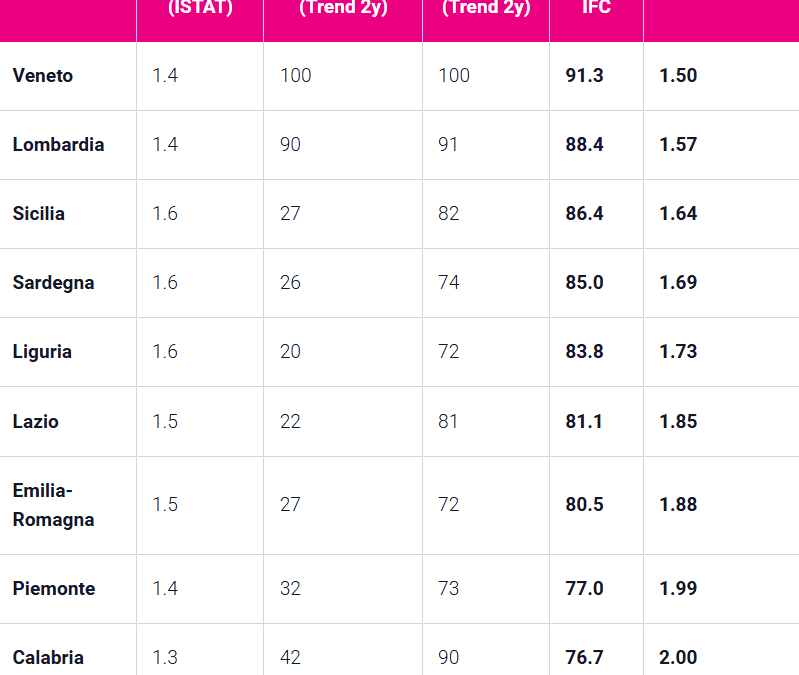
Task: Click the ISTAT column header
Action: (199, 8)
